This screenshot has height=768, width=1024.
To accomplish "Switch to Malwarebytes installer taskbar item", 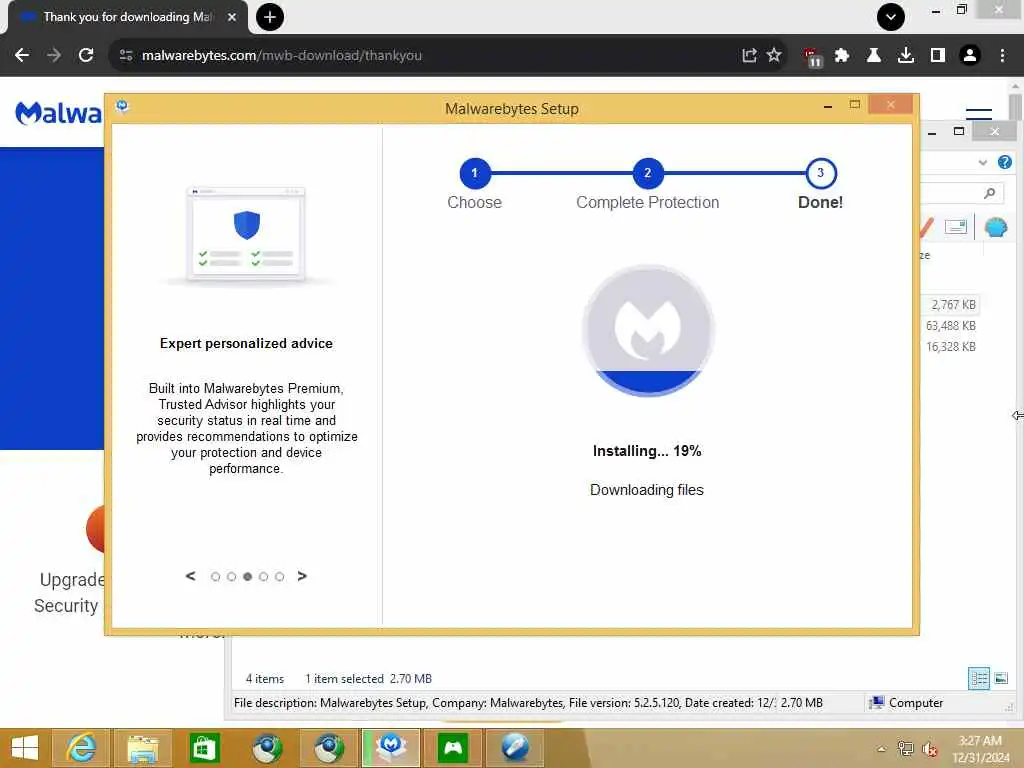I will 391,748.
